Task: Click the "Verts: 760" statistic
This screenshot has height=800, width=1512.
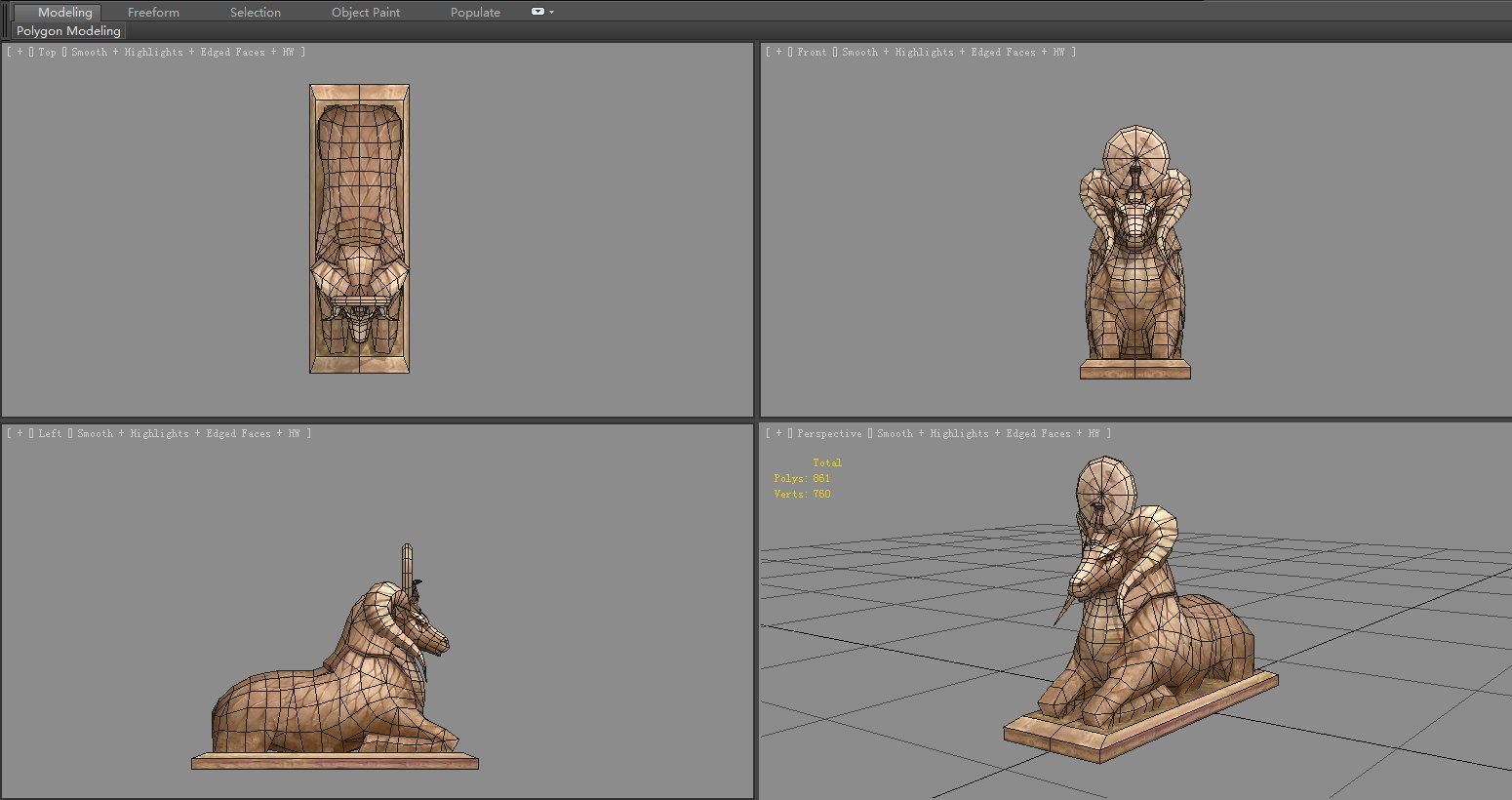Action: 802,494
